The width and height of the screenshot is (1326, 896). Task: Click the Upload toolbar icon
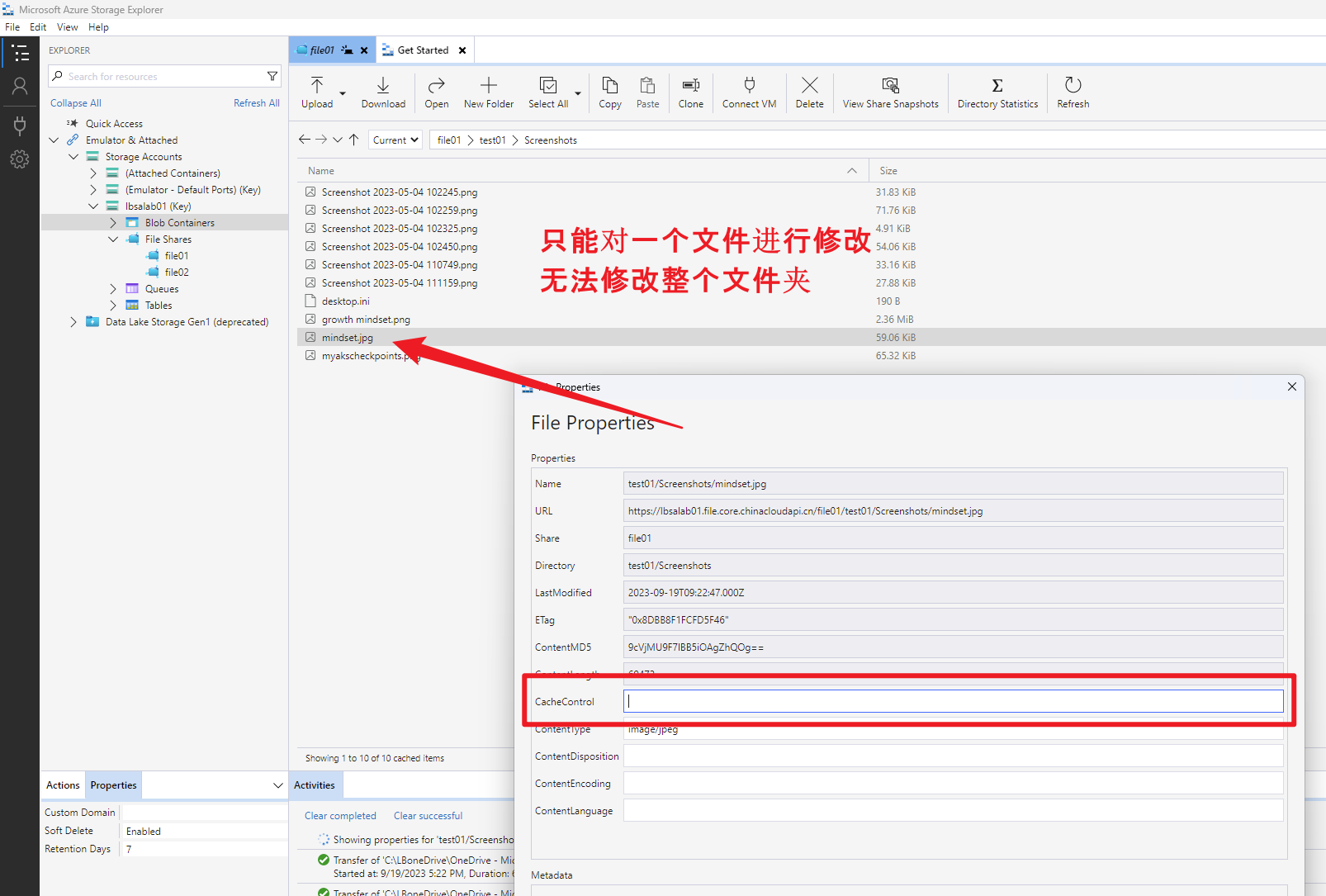point(317,86)
